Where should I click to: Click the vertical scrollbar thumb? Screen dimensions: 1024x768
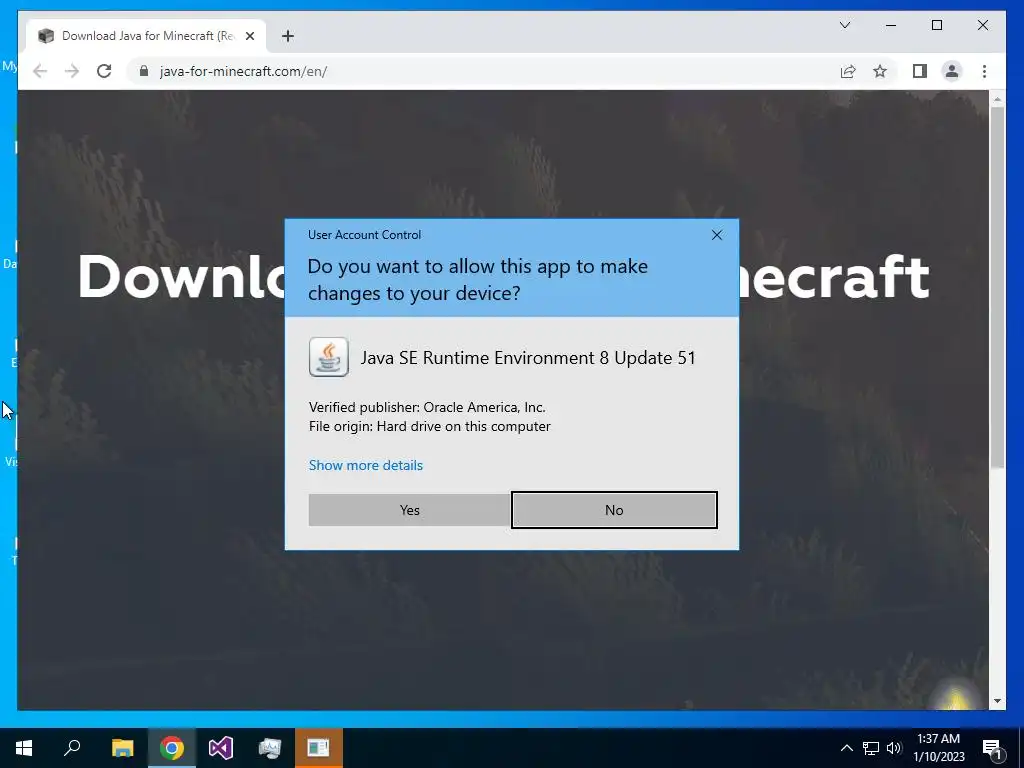[997, 287]
